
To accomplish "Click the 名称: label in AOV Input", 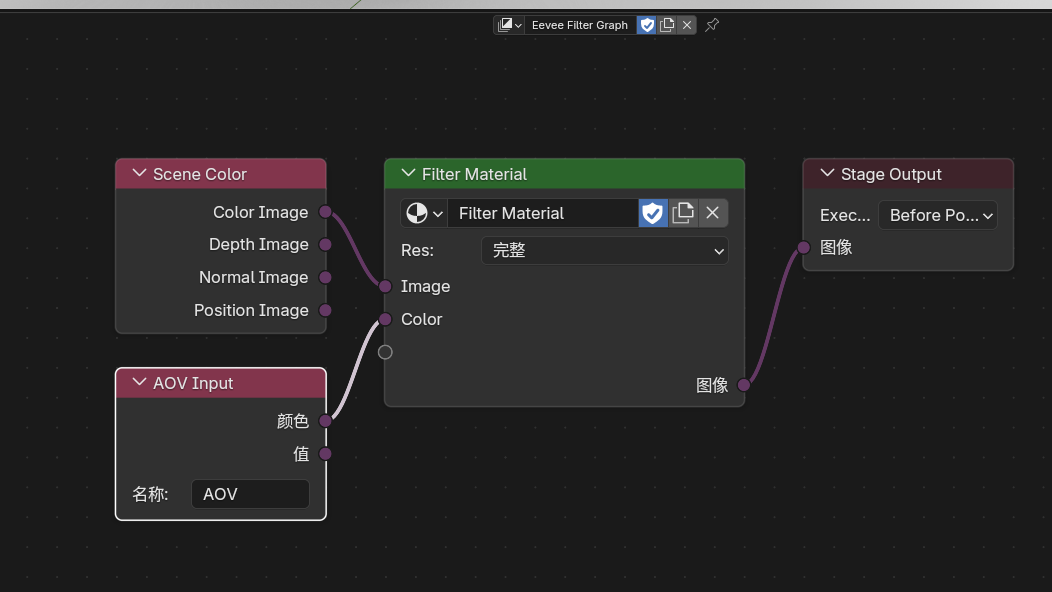I will (x=150, y=494).
